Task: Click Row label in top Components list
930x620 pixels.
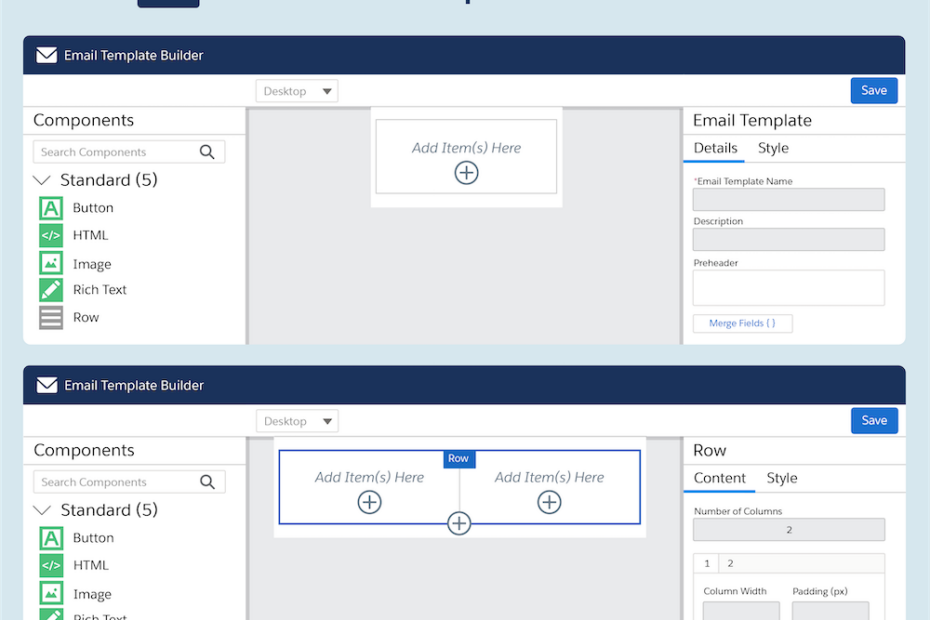Action: [86, 317]
